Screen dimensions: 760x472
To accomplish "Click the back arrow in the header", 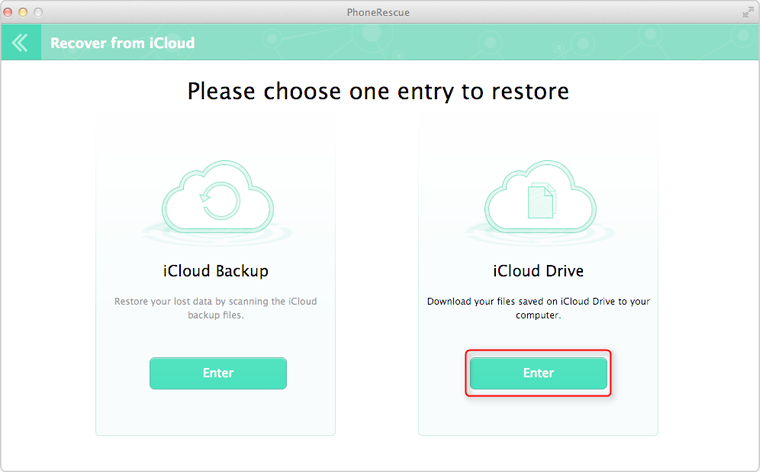I will pos(20,43).
